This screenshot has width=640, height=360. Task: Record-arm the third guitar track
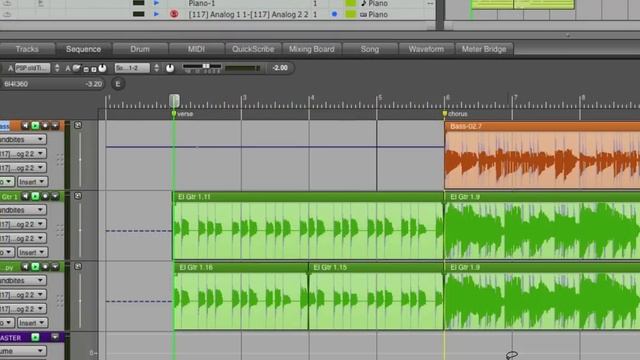coord(45,267)
